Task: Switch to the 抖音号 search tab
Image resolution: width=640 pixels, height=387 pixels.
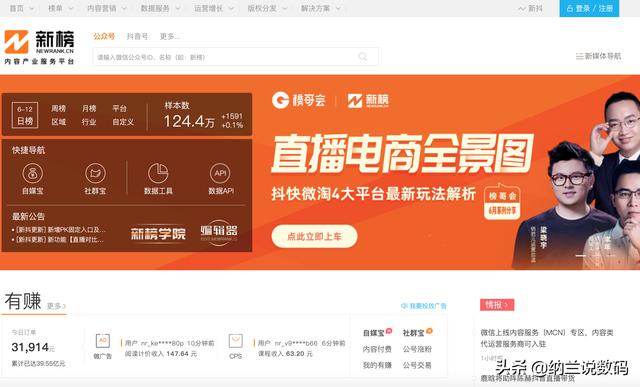Action: (x=137, y=36)
